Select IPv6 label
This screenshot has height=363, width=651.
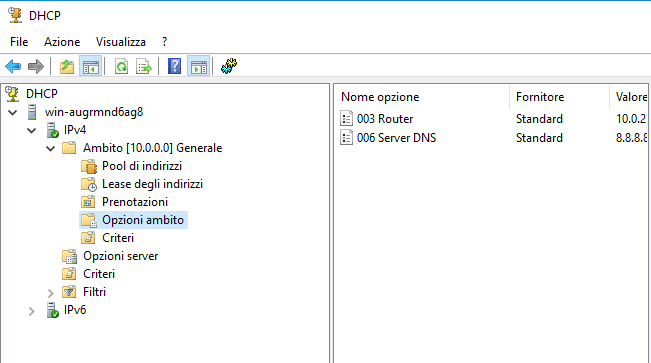coord(75,310)
